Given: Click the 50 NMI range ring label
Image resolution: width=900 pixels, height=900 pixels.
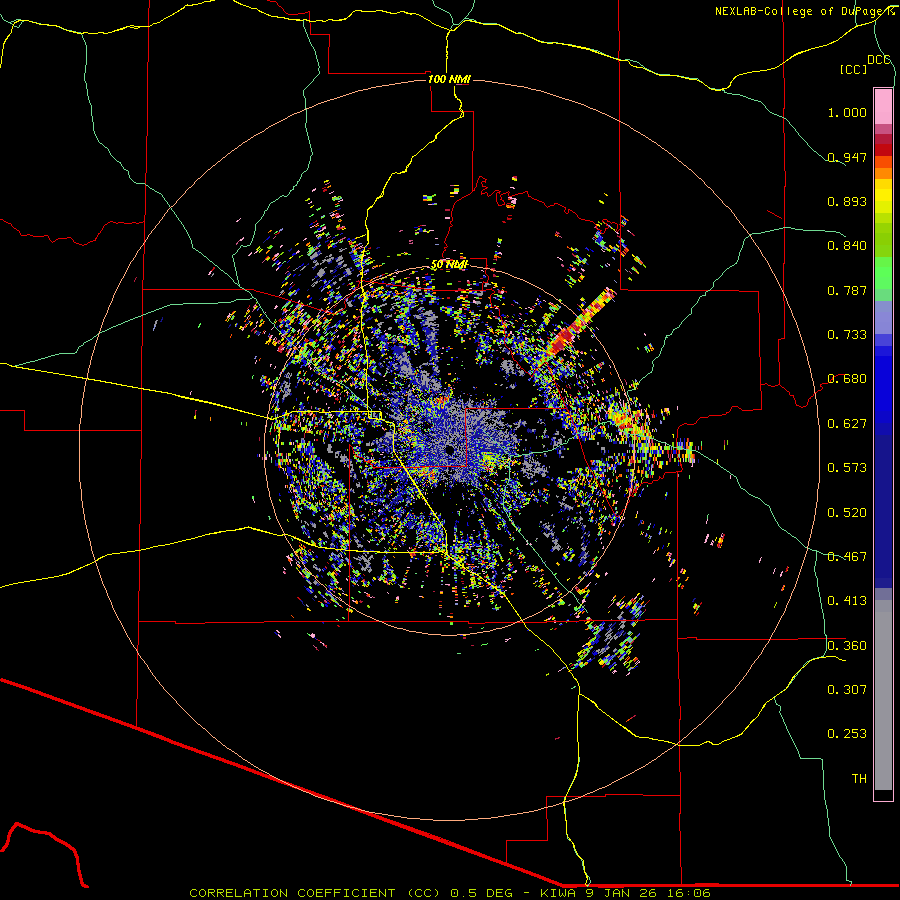Looking at the screenshot, I should (x=449, y=264).
